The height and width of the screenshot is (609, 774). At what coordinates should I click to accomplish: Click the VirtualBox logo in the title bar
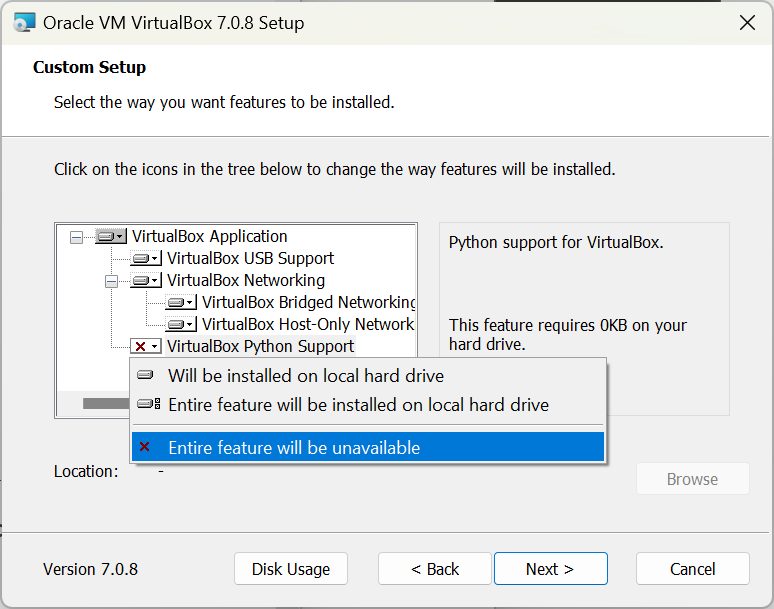[21, 22]
